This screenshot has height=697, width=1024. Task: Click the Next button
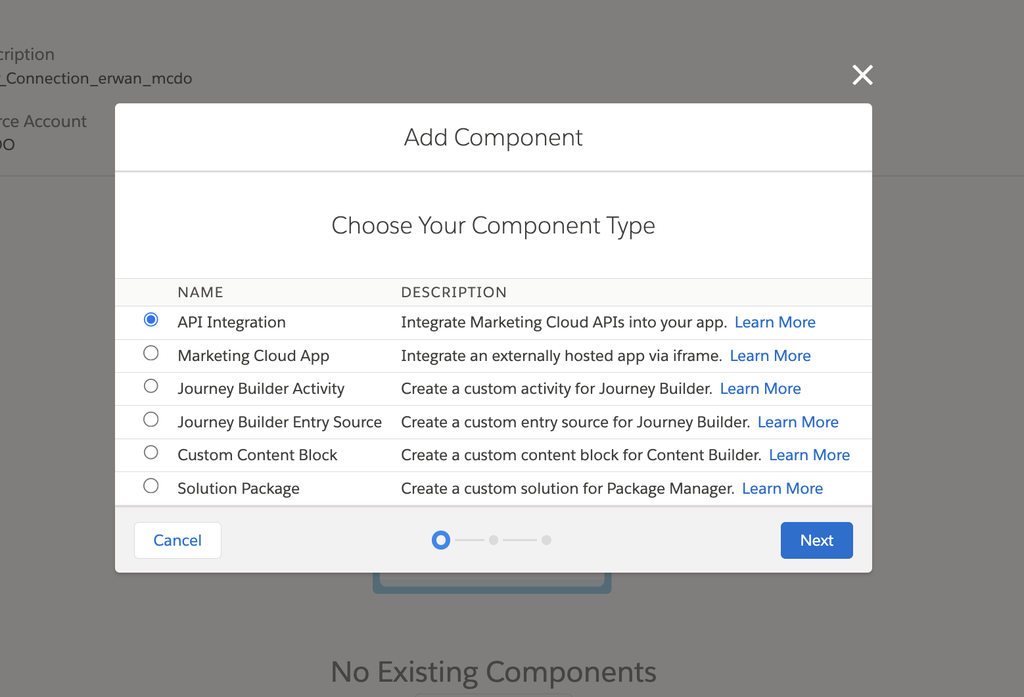[x=816, y=540]
